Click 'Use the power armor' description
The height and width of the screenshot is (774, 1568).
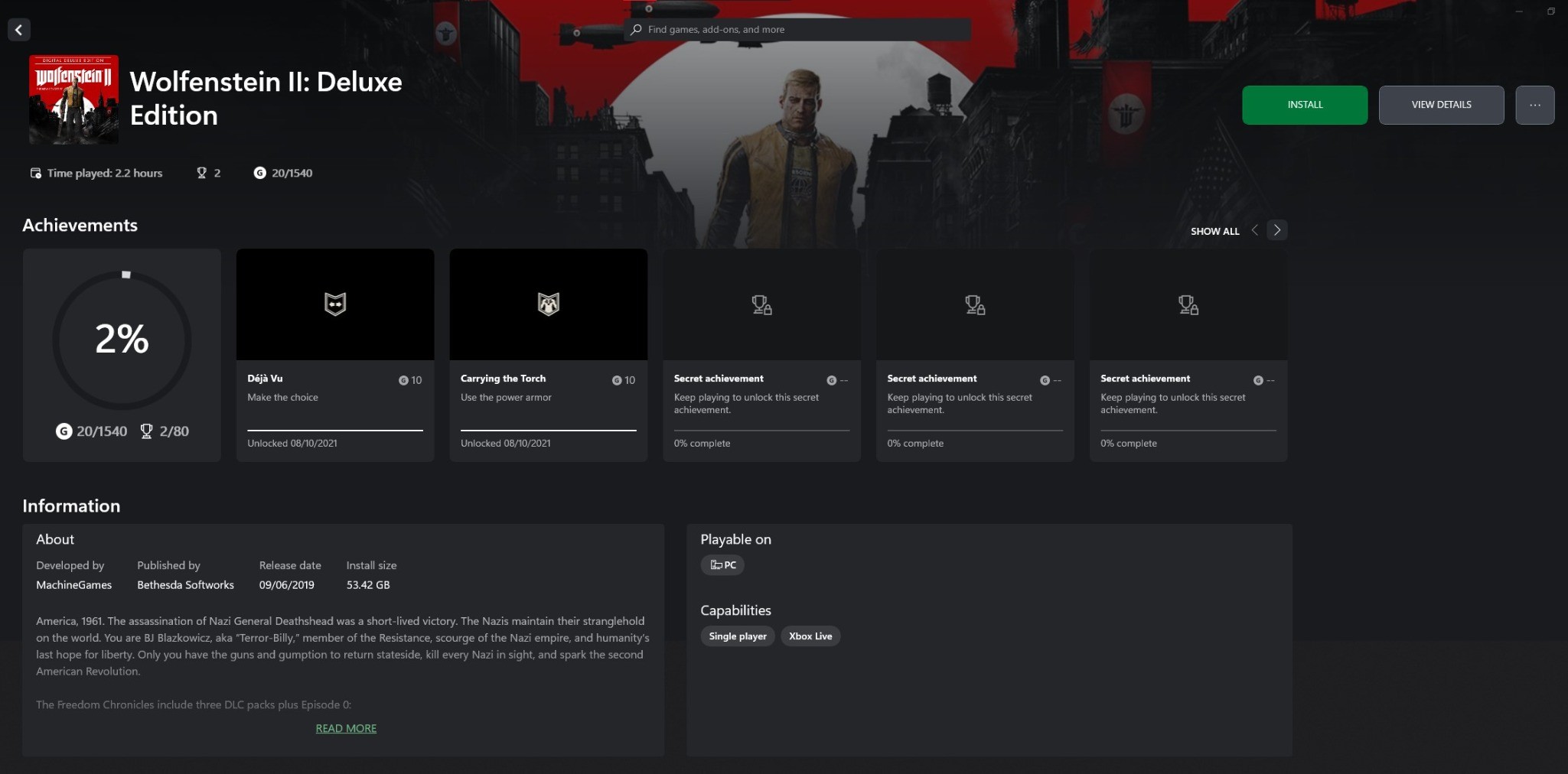point(506,398)
